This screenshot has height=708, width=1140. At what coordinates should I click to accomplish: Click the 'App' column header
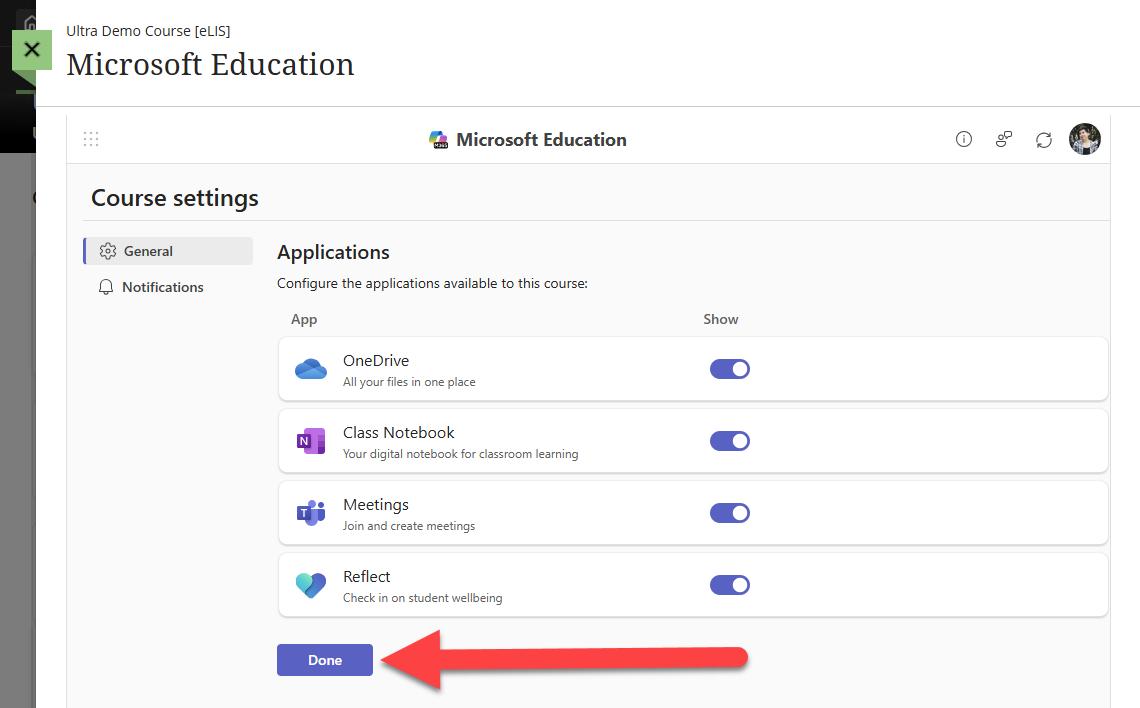[x=304, y=319]
